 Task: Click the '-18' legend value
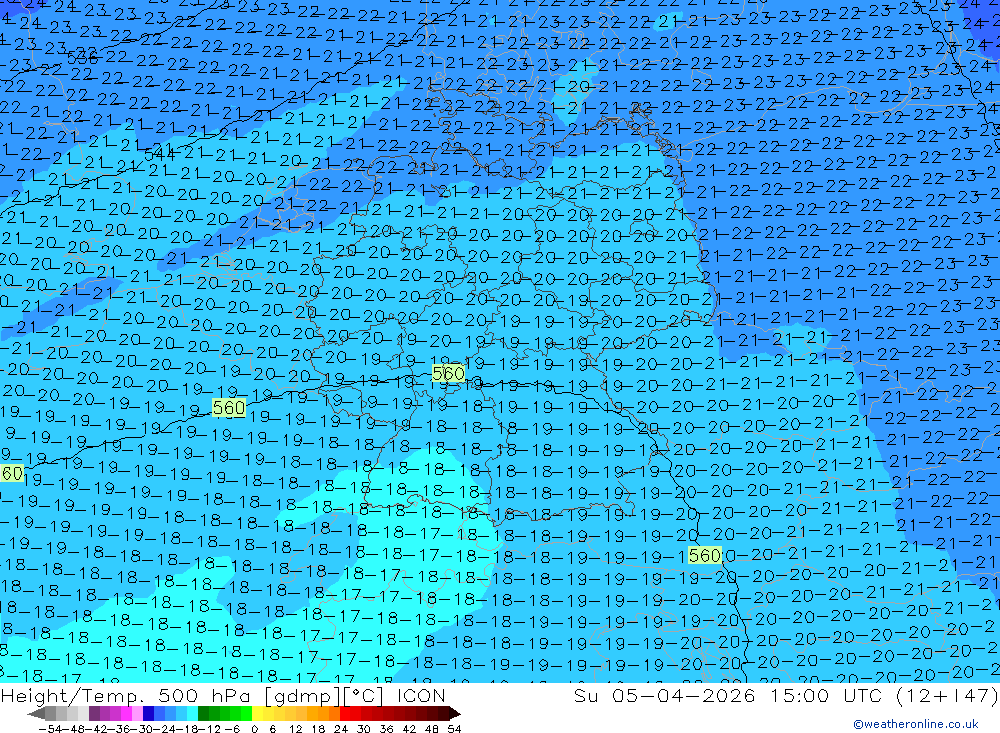(186, 729)
